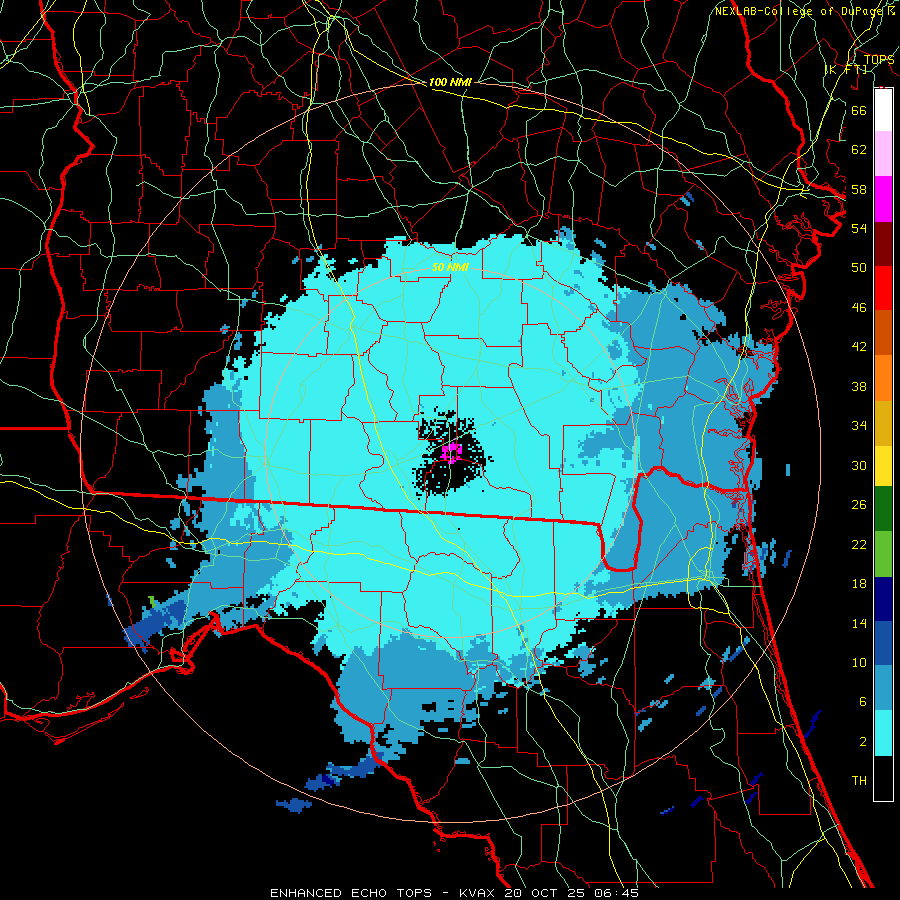Click the dark orange legend swatch
The image size is (900, 900).
point(883,333)
